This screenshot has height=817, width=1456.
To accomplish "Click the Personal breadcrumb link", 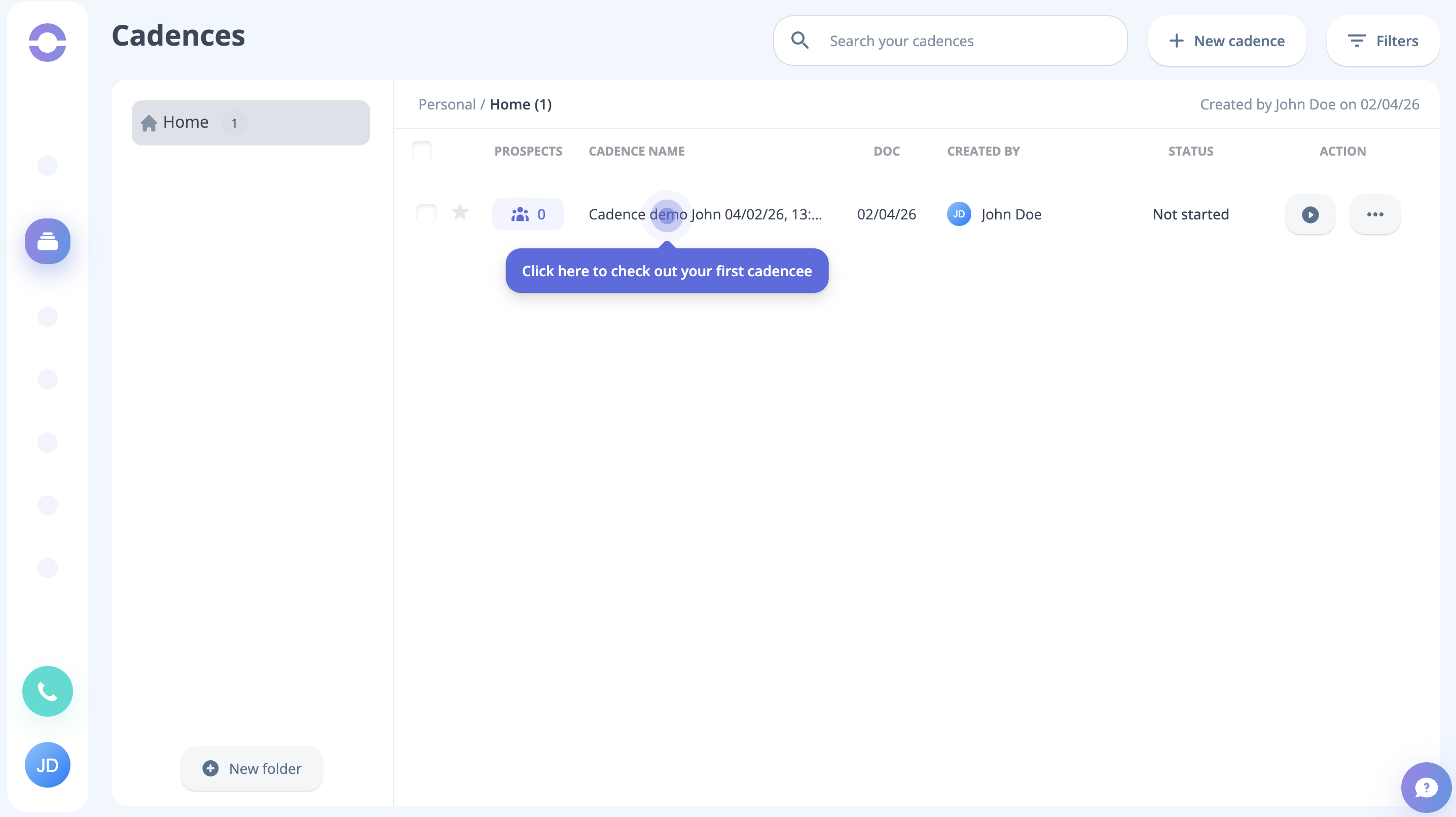I will tap(447, 104).
